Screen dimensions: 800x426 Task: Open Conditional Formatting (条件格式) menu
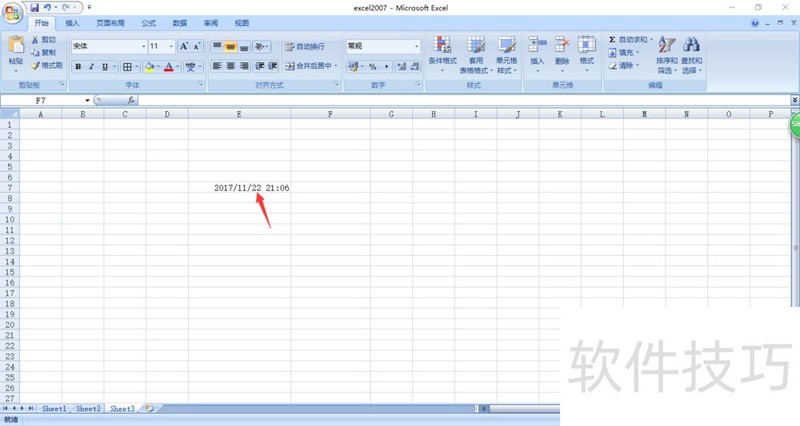click(442, 55)
